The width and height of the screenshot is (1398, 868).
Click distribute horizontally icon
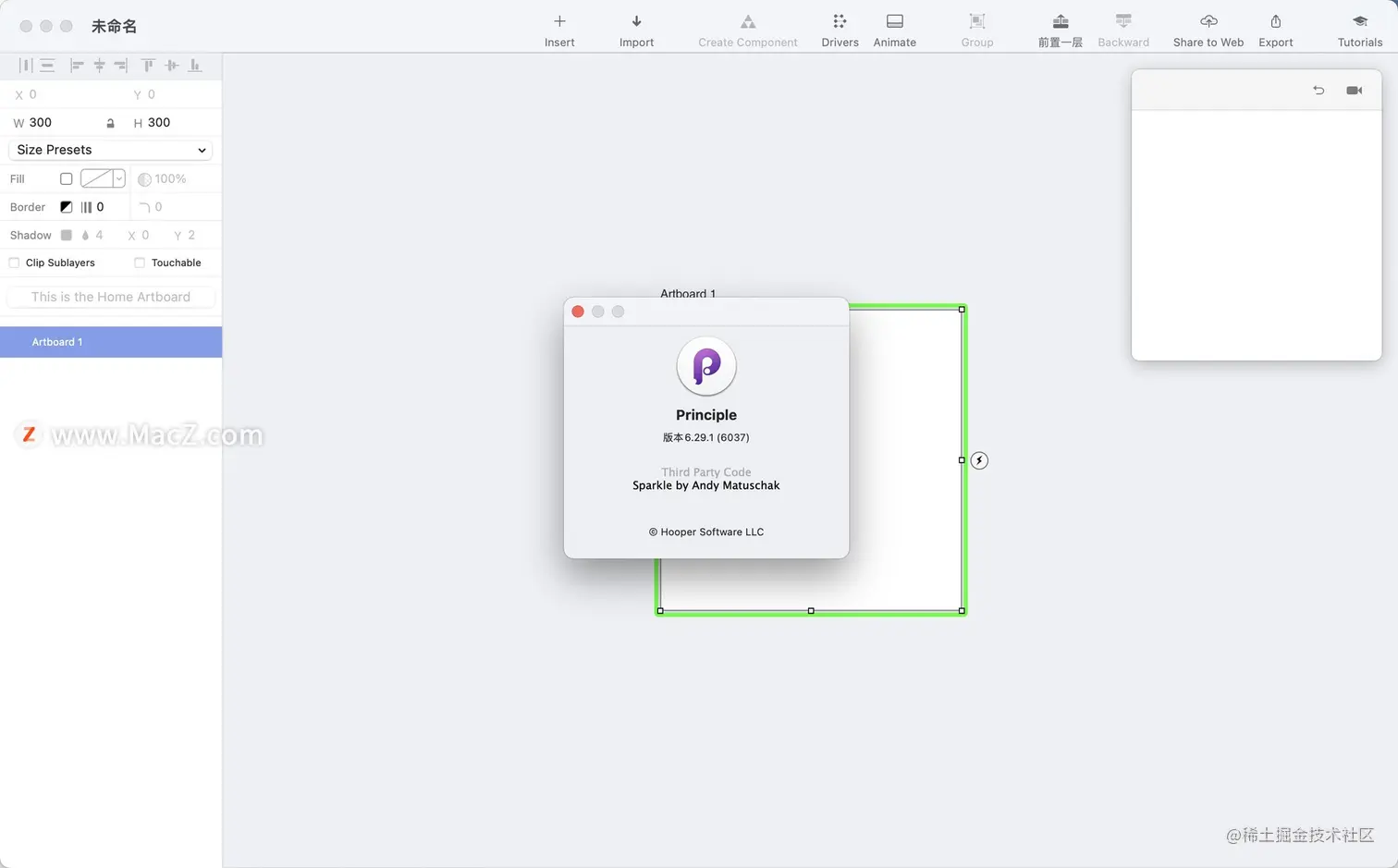pos(26,65)
